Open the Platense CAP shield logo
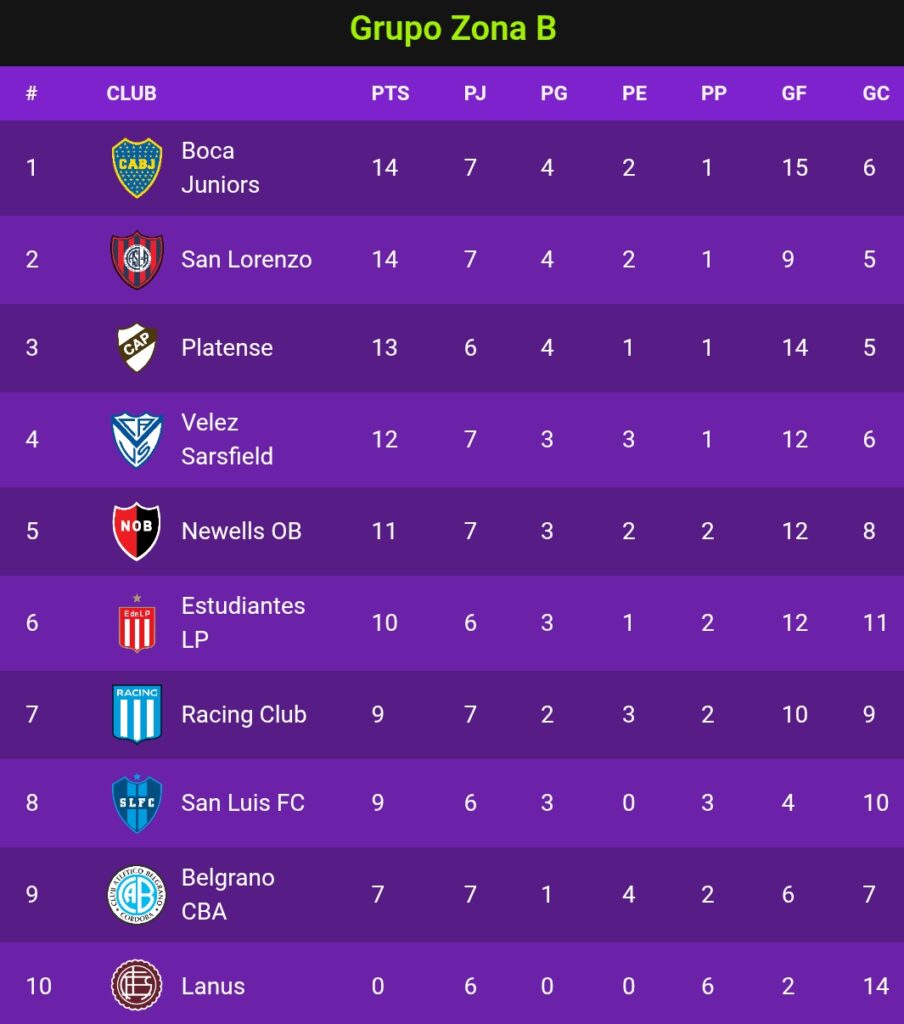 [x=137, y=347]
